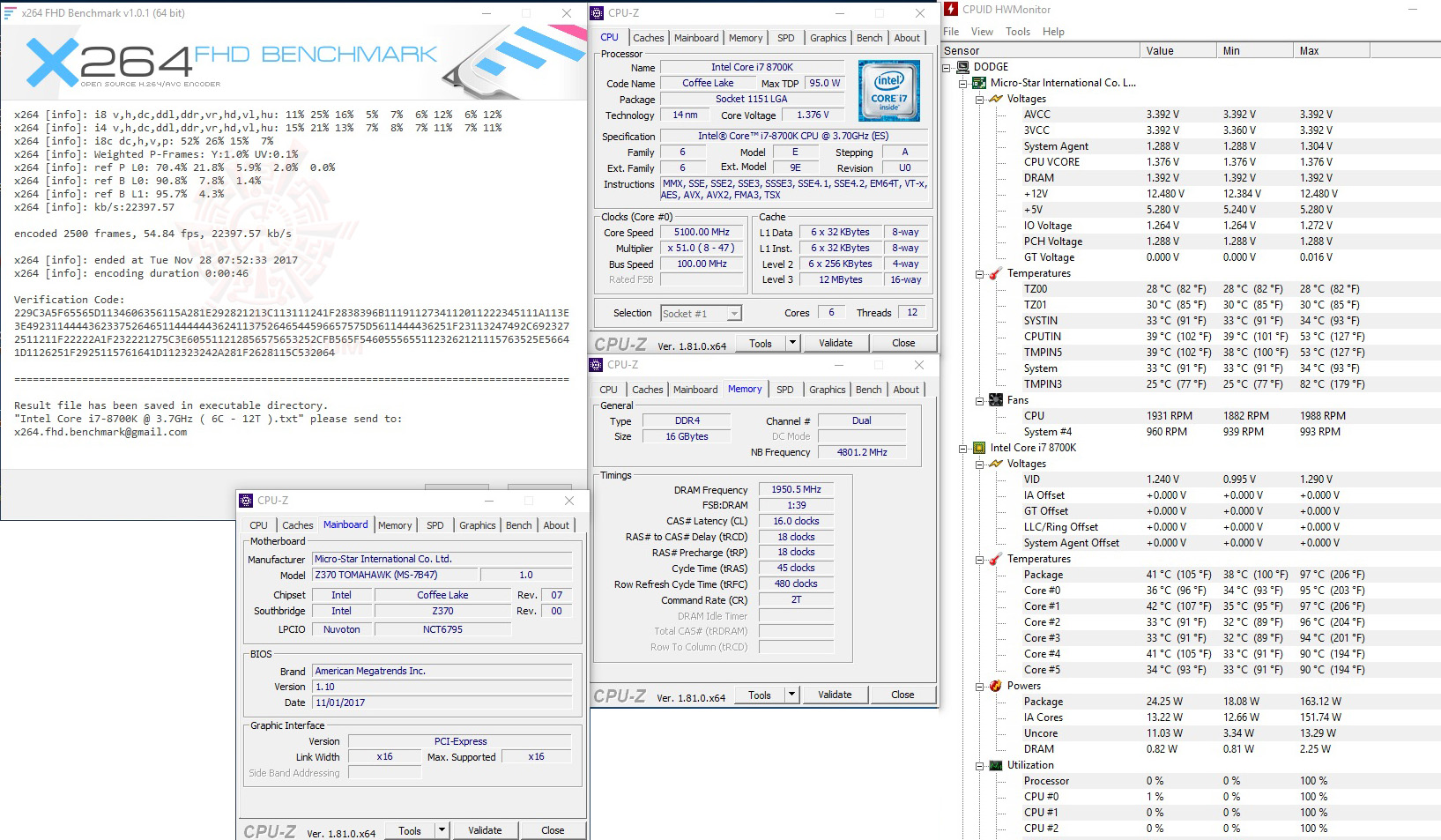1441x840 pixels.
Task: Click the Tools button in the CPU-Z CPU window
Action: (x=761, y=344)
